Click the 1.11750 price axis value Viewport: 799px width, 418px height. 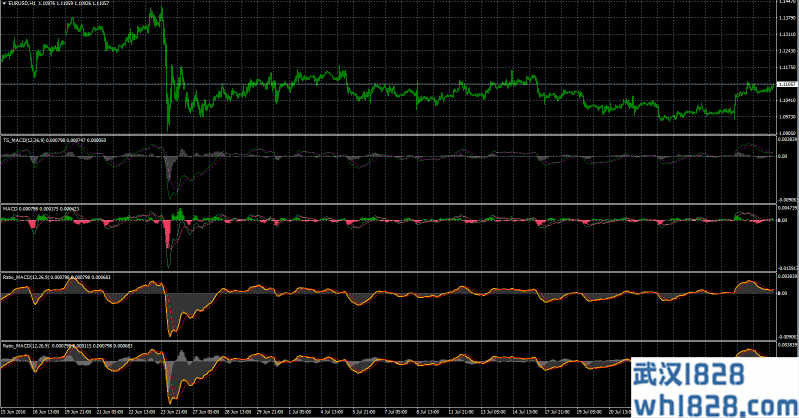[787, 67]
